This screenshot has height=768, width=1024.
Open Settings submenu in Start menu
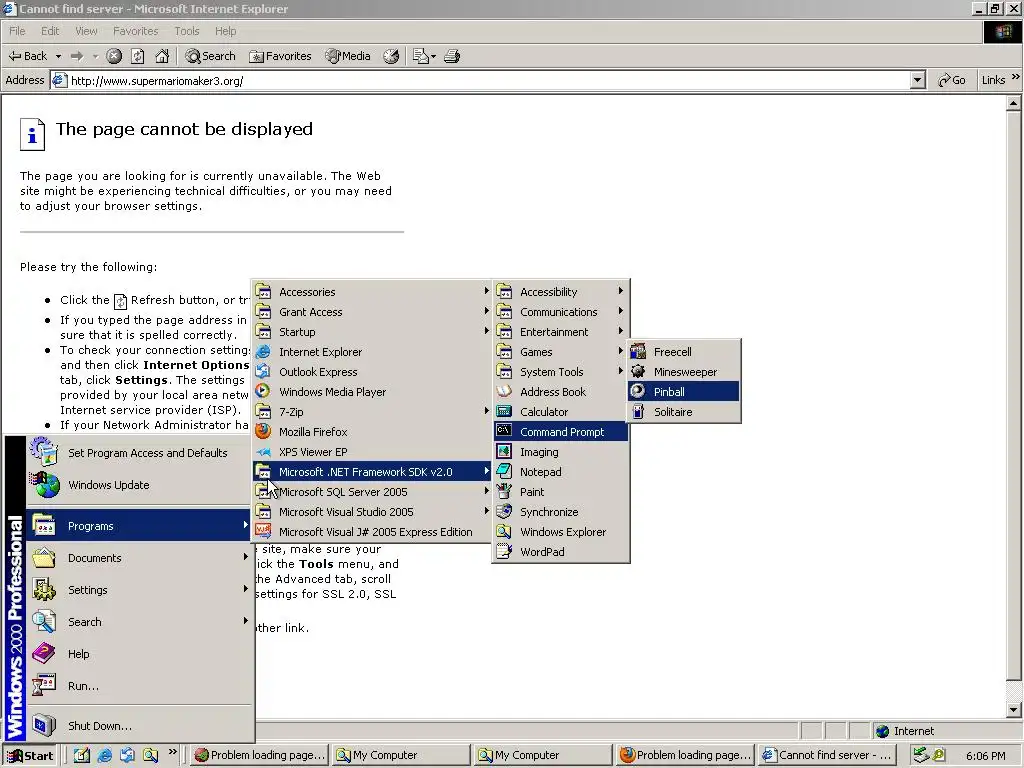[138, 590]
